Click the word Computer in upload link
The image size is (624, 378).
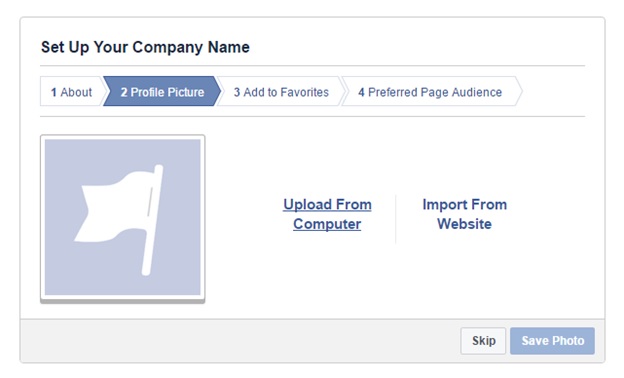point(327,224)
